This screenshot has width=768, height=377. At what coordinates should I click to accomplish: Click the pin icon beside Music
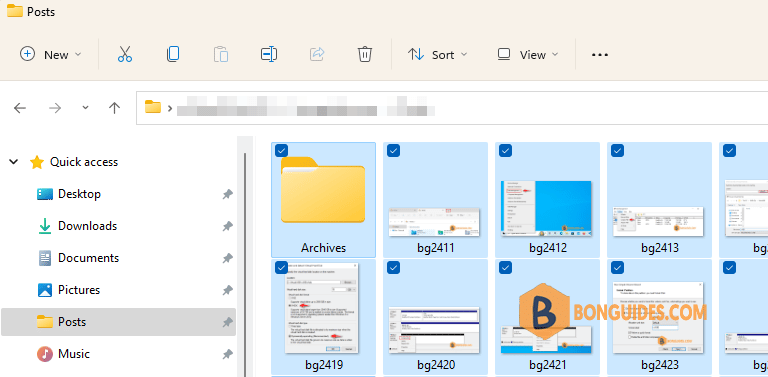pyautogui.click(x=227, y=354)
